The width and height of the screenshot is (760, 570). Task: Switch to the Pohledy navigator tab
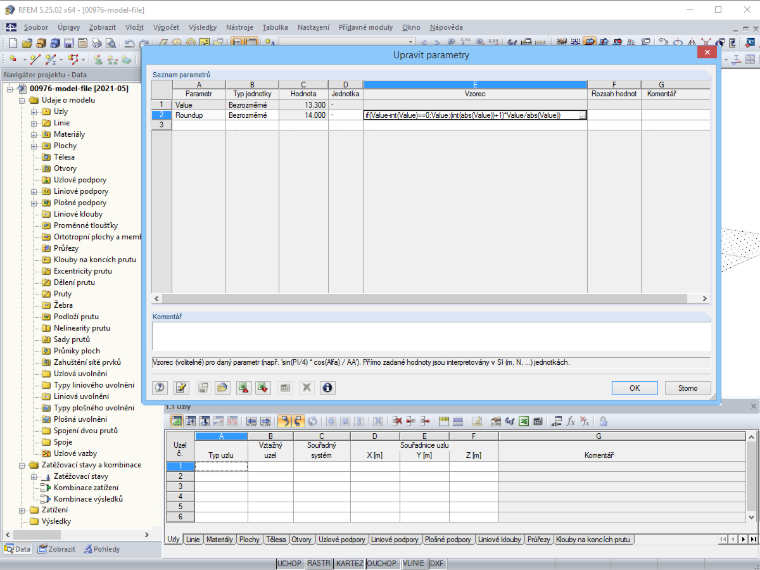point(102,549)
